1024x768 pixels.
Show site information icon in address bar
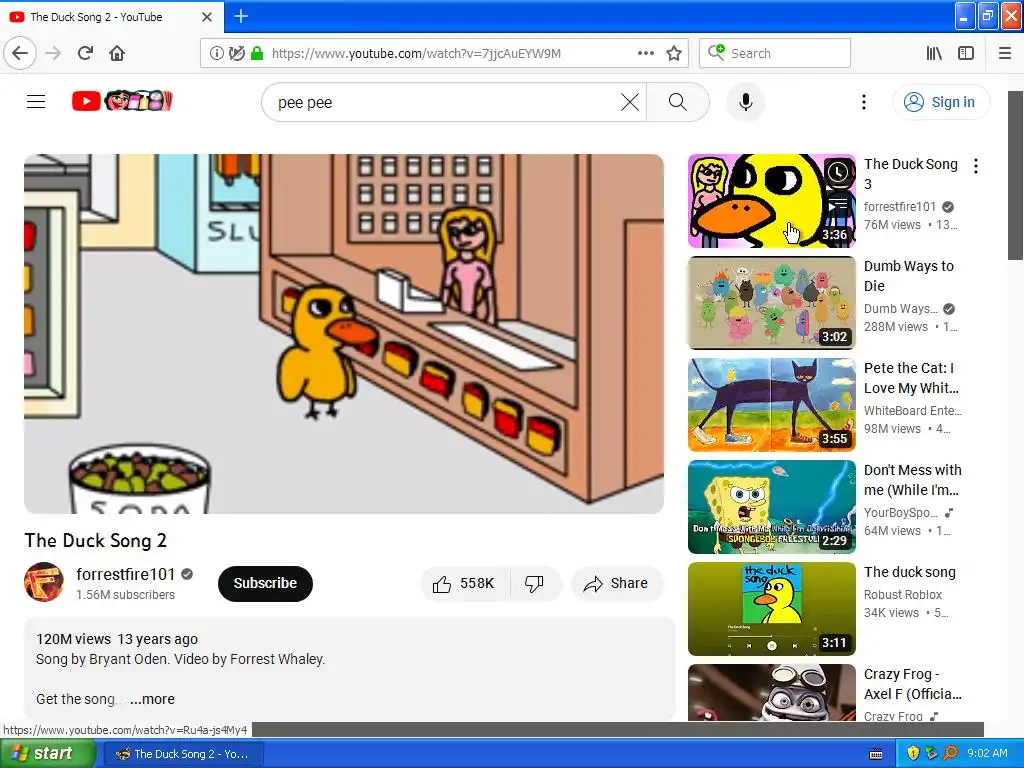[x=216, y=53]
